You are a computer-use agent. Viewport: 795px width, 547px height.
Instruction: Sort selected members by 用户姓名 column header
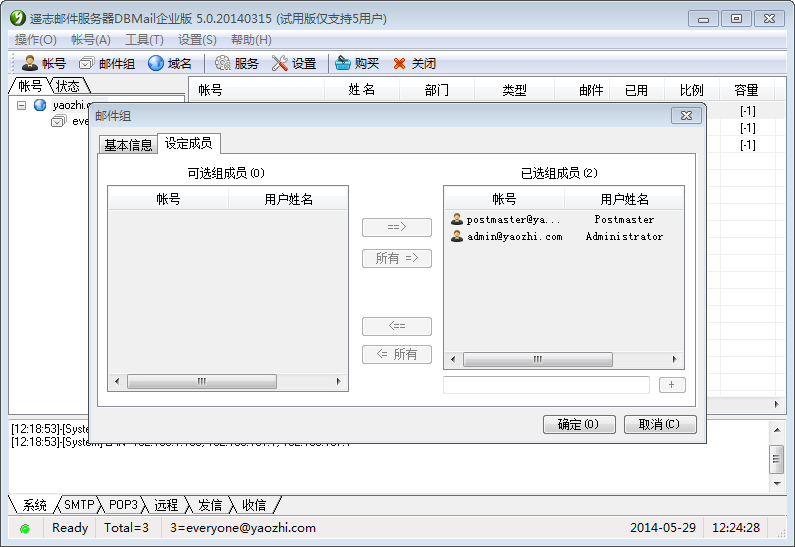[x=624, y=199]
